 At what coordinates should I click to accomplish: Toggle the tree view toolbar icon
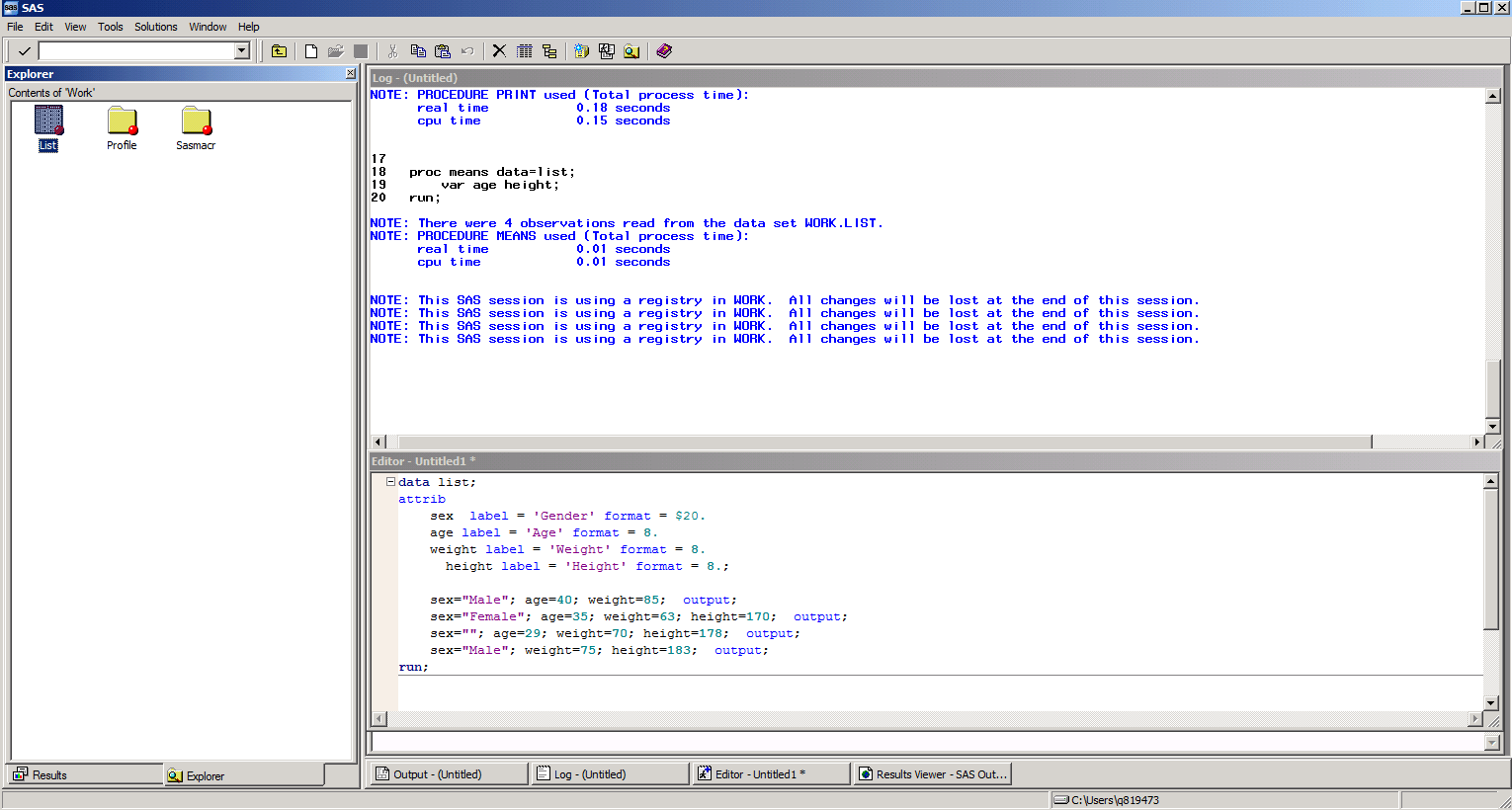549,51
